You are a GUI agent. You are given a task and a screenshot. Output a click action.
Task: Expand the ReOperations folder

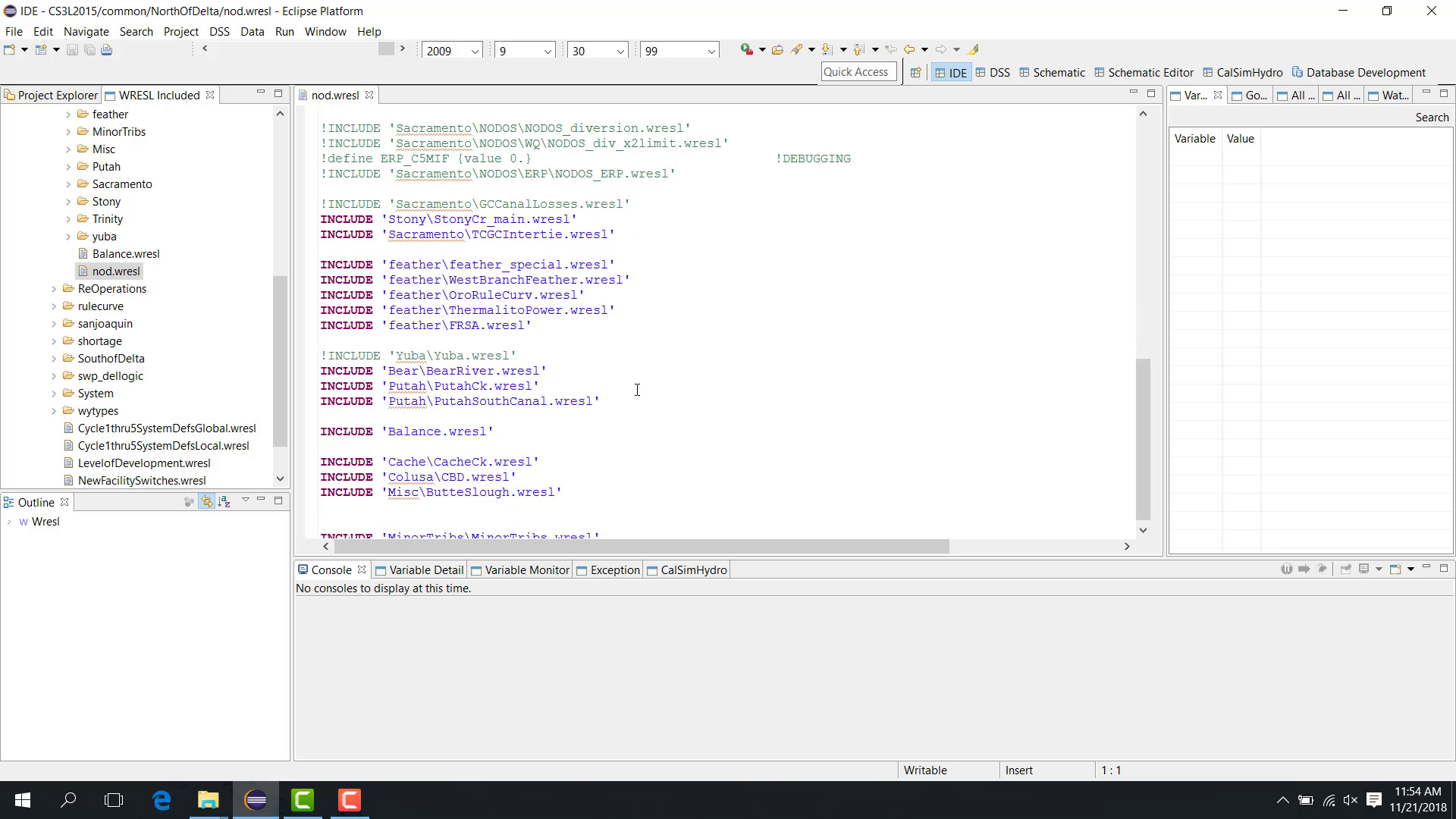click(x=54, y=289)
